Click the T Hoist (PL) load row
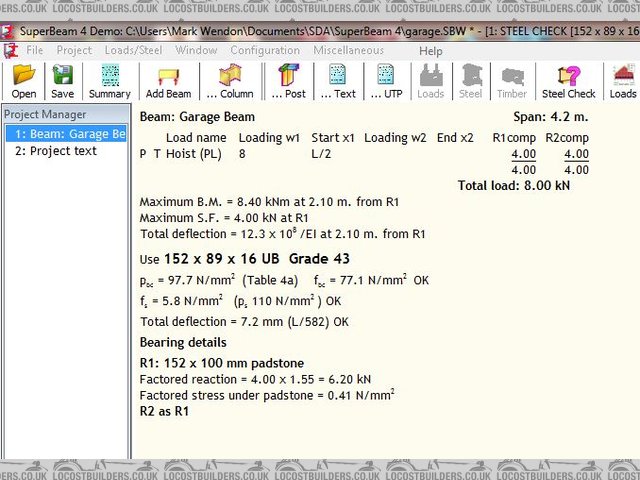The width and height of the screenshot is (640, 480). point(188,154)
